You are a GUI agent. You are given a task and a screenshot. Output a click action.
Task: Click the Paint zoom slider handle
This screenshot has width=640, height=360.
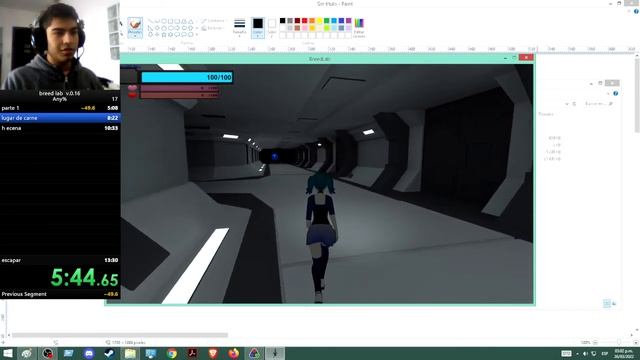click(x=619, y=342)
